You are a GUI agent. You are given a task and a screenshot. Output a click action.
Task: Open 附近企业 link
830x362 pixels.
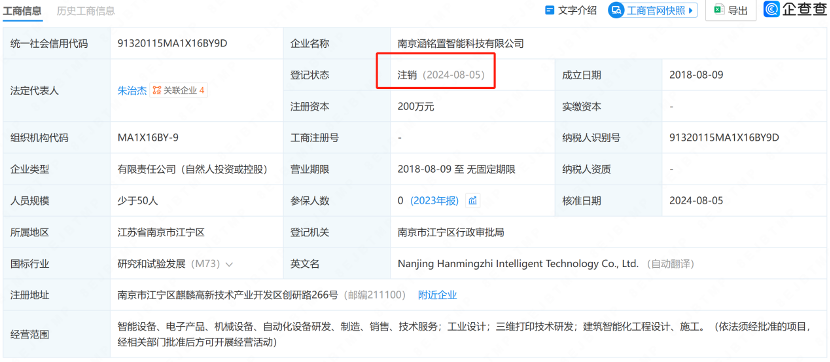coord(437,295)
